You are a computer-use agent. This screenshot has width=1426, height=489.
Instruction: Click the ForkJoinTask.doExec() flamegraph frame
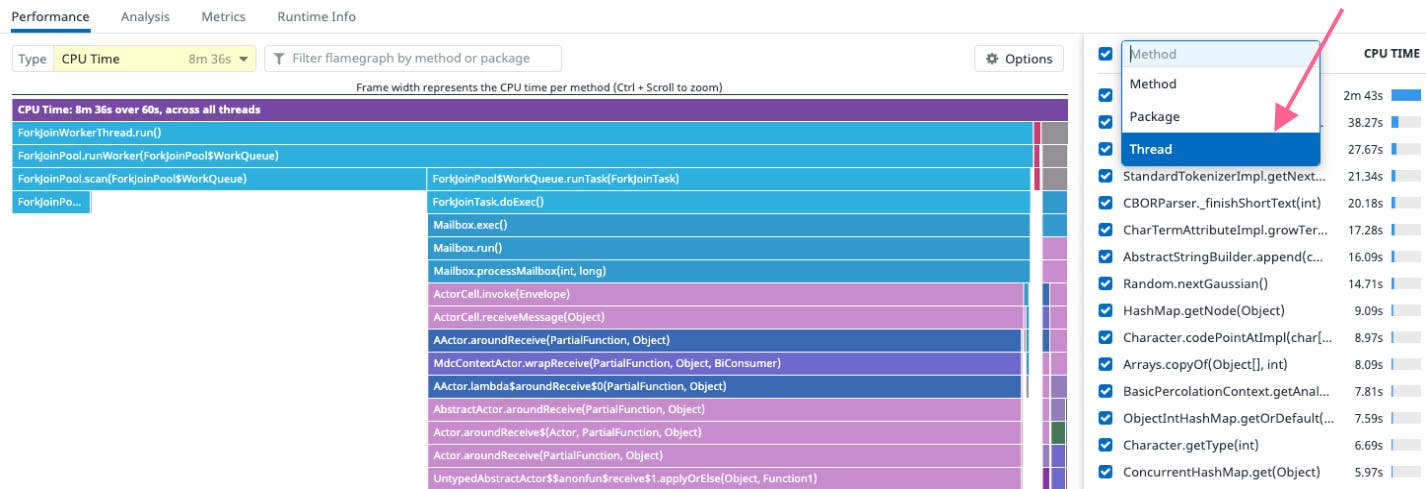pos(727,202)
